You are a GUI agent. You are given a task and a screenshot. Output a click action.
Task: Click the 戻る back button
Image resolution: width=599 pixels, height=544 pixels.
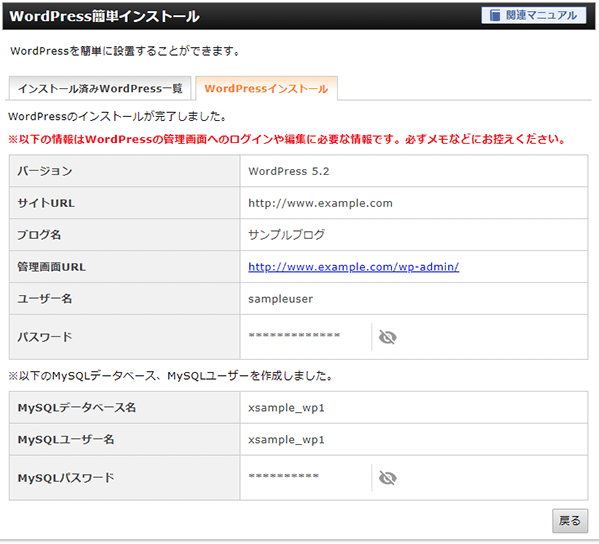pos(570,521)
